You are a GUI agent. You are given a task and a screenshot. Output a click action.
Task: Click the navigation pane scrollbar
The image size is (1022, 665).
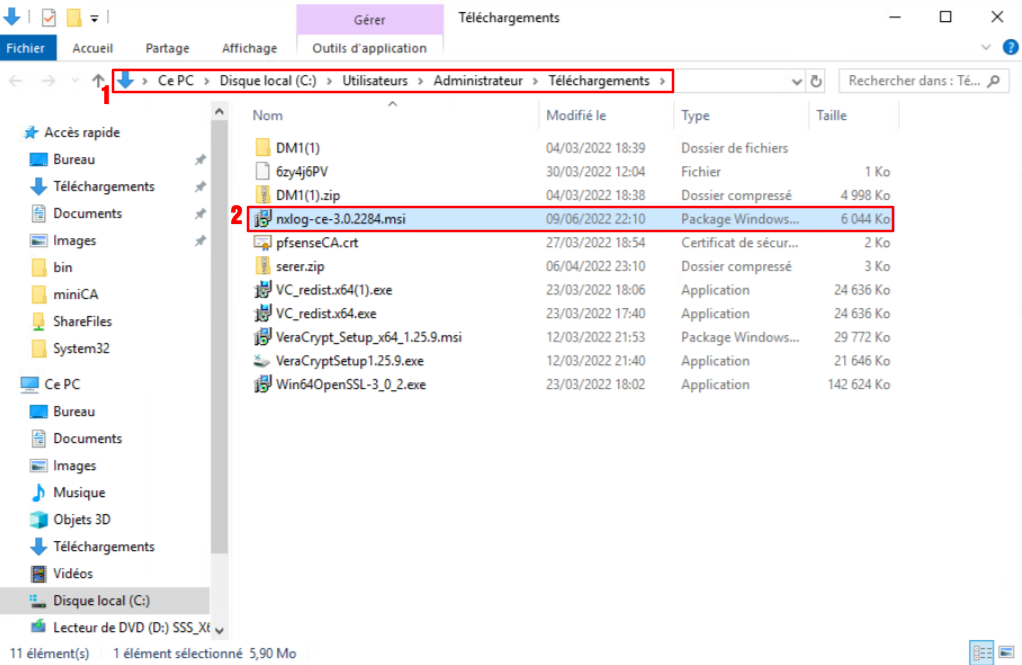pyautogui.click(x=219, y=350)
